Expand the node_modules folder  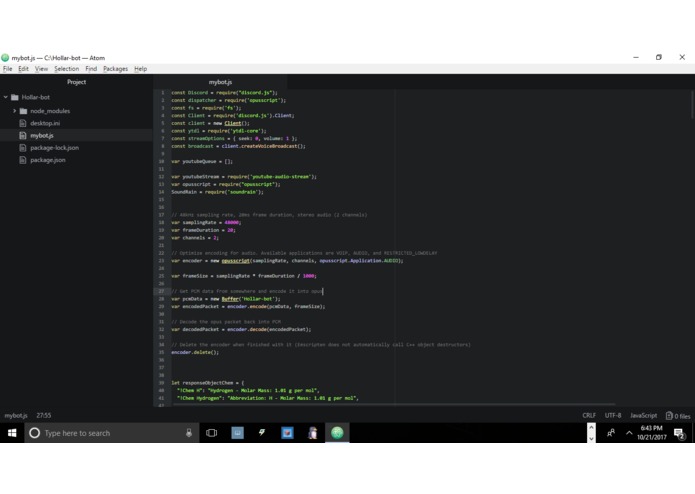point(14,111)
